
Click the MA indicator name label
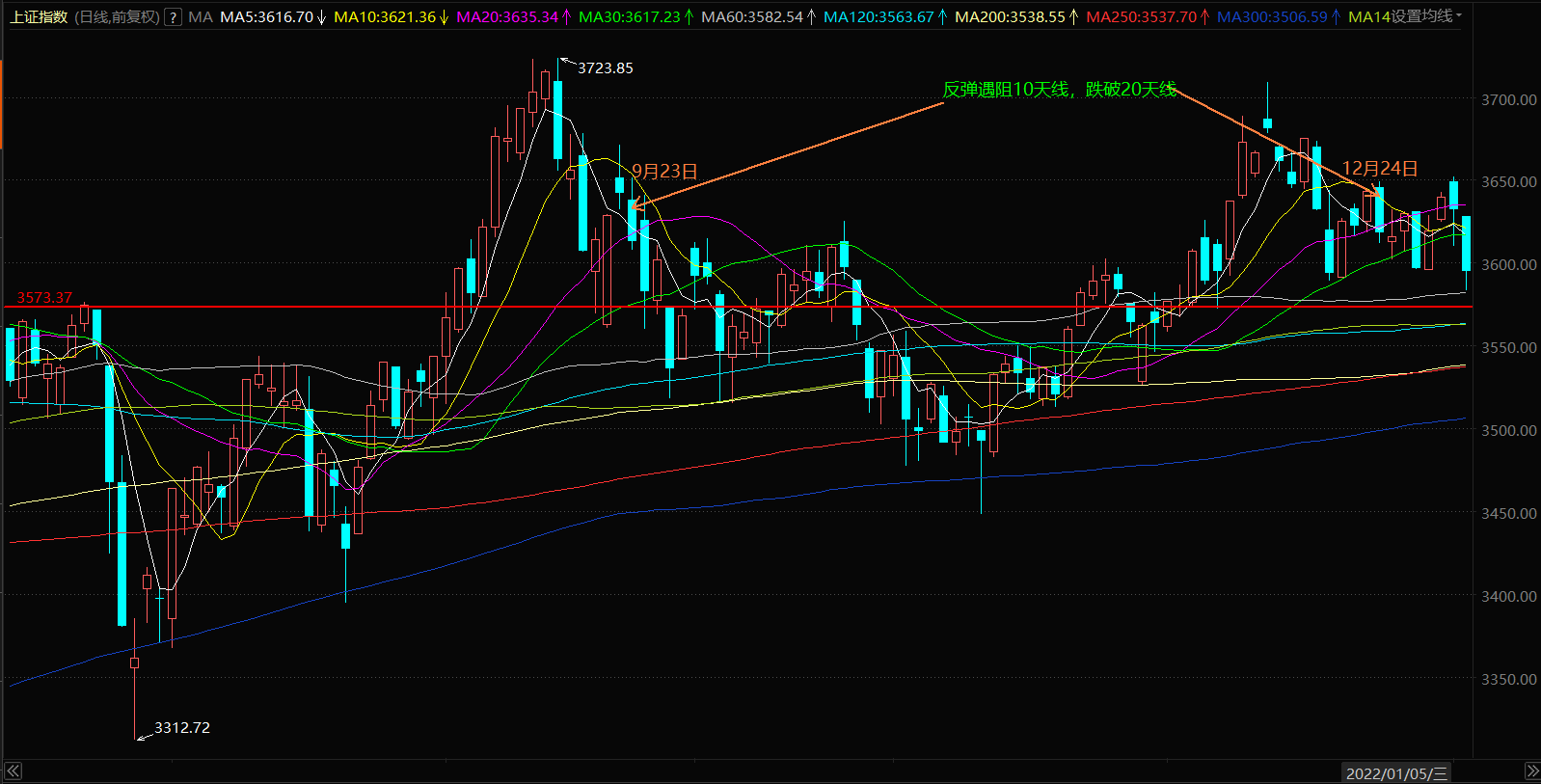(201, 17)
